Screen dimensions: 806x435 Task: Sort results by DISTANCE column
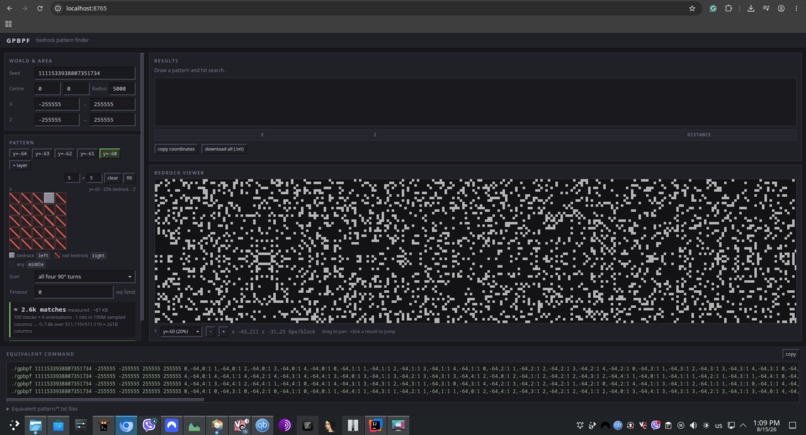point(699,135)
